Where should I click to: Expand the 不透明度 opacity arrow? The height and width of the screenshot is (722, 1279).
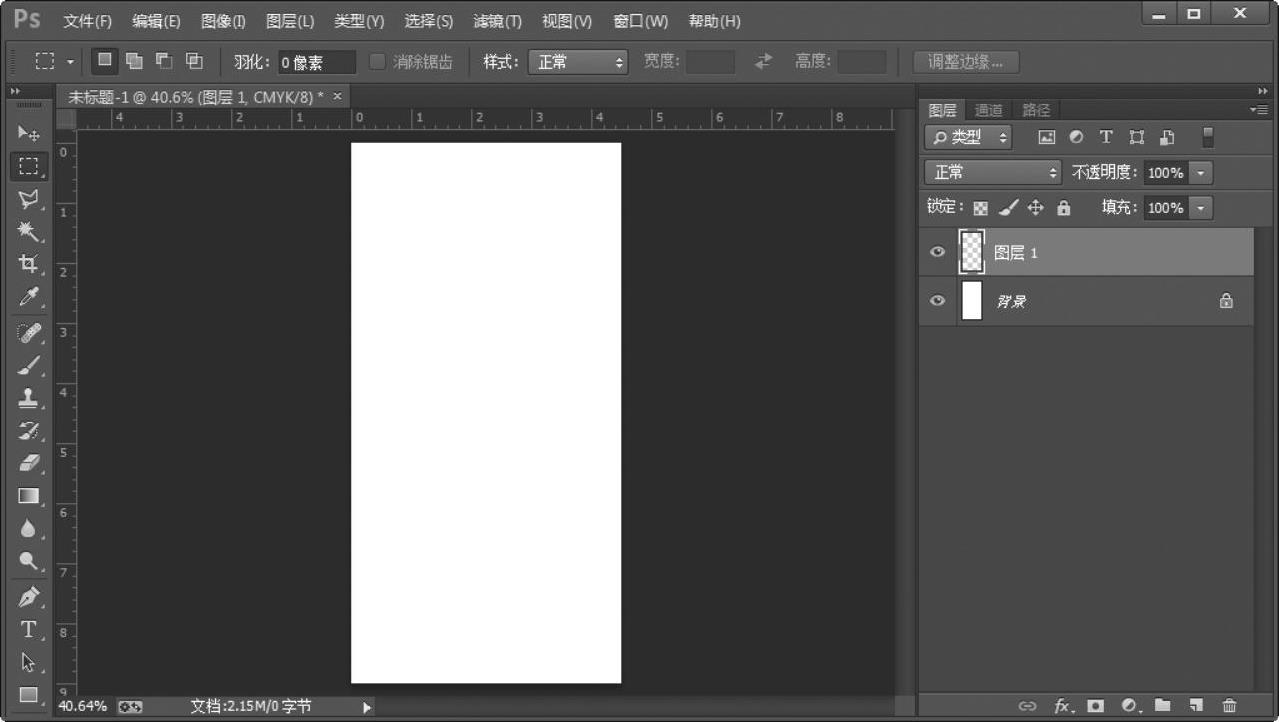pos(1201,173)
